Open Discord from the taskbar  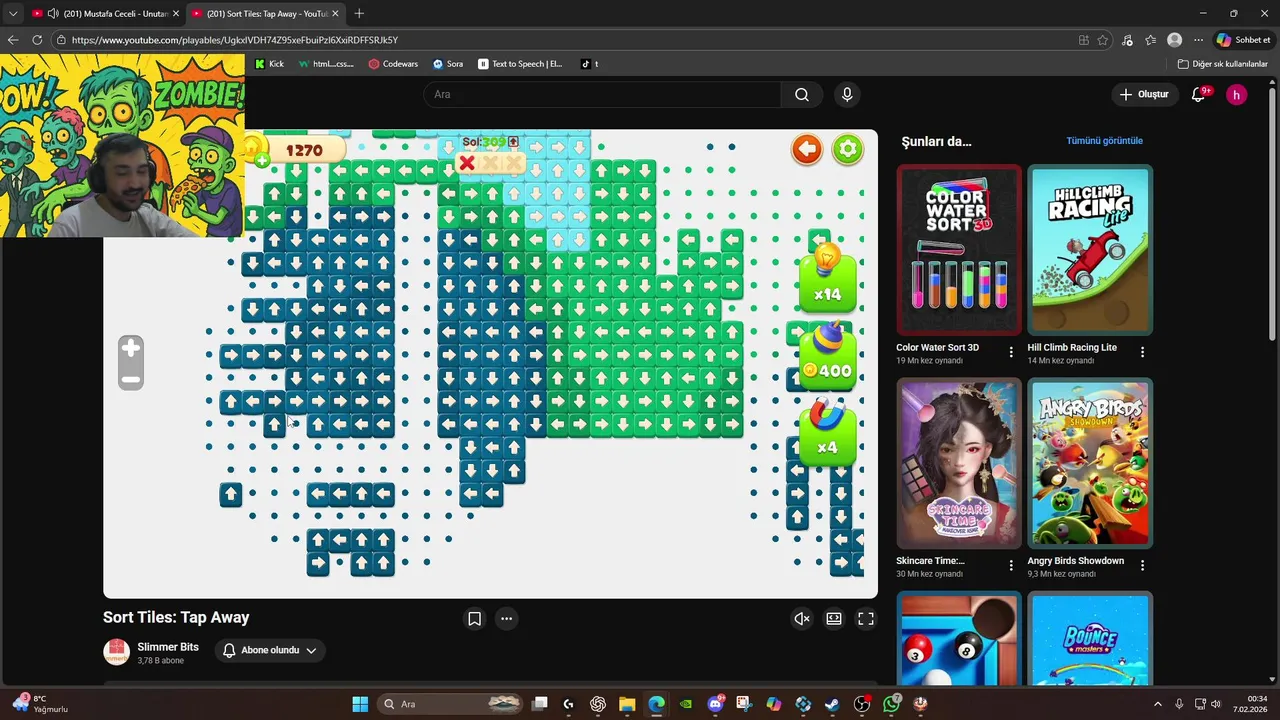tap(715, 704)
